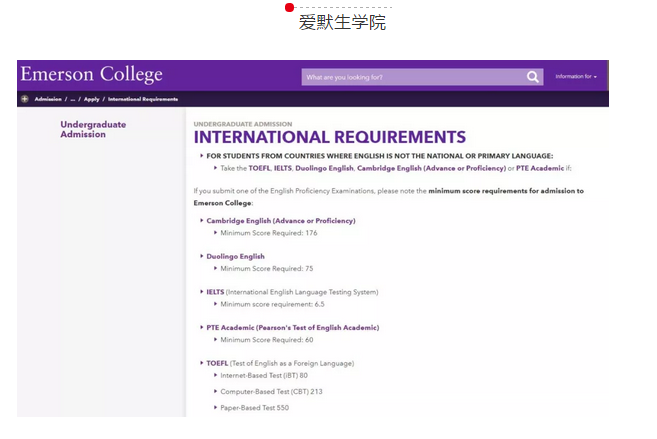Click text 'Computer-Based Test (CBT) 213'
This screenshot has width=657, height=439.
coord(271,392)
